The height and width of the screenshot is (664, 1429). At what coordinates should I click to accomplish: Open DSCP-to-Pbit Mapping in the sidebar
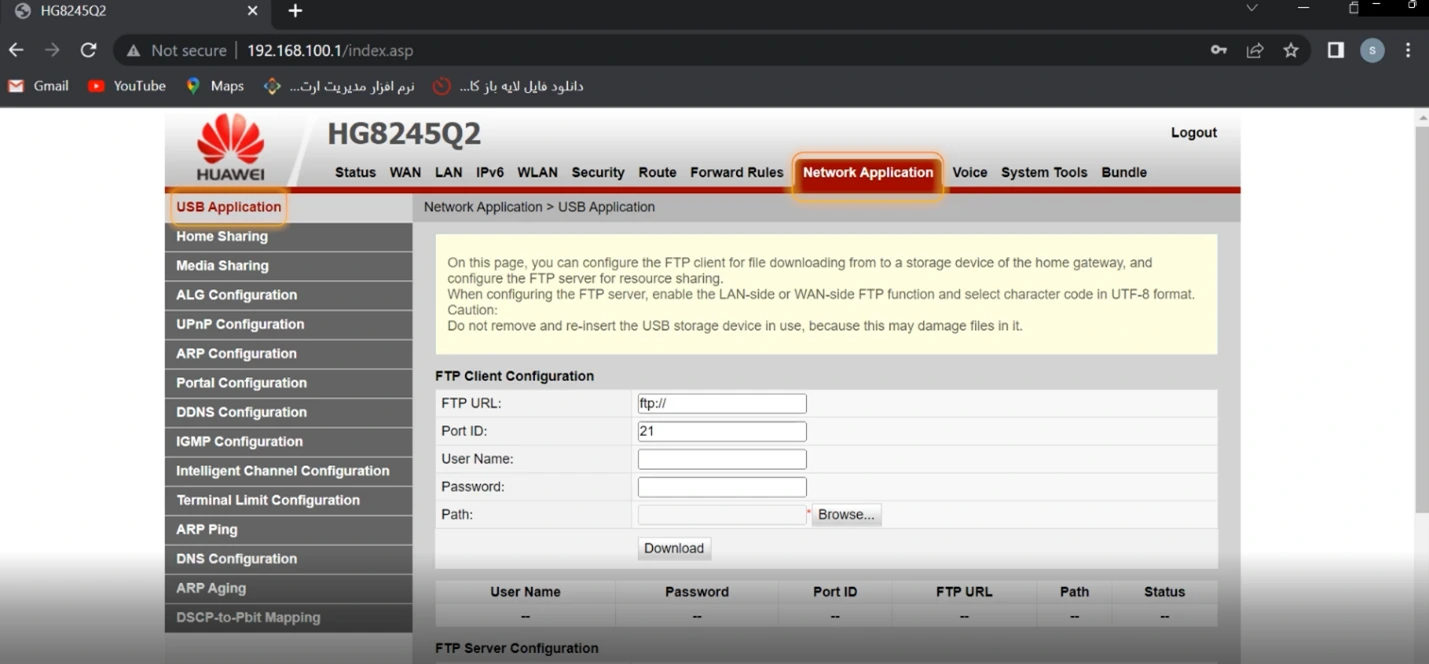click(x=288, y=617)
